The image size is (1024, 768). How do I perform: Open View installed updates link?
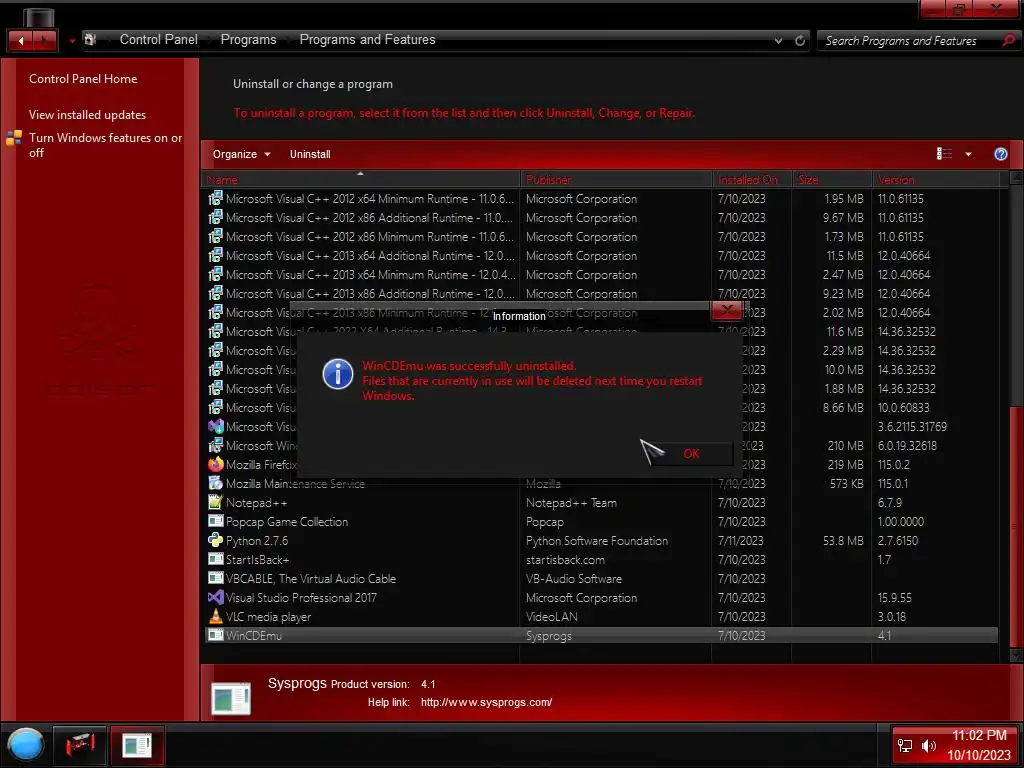pyautogui.click(x=88, y=115)
